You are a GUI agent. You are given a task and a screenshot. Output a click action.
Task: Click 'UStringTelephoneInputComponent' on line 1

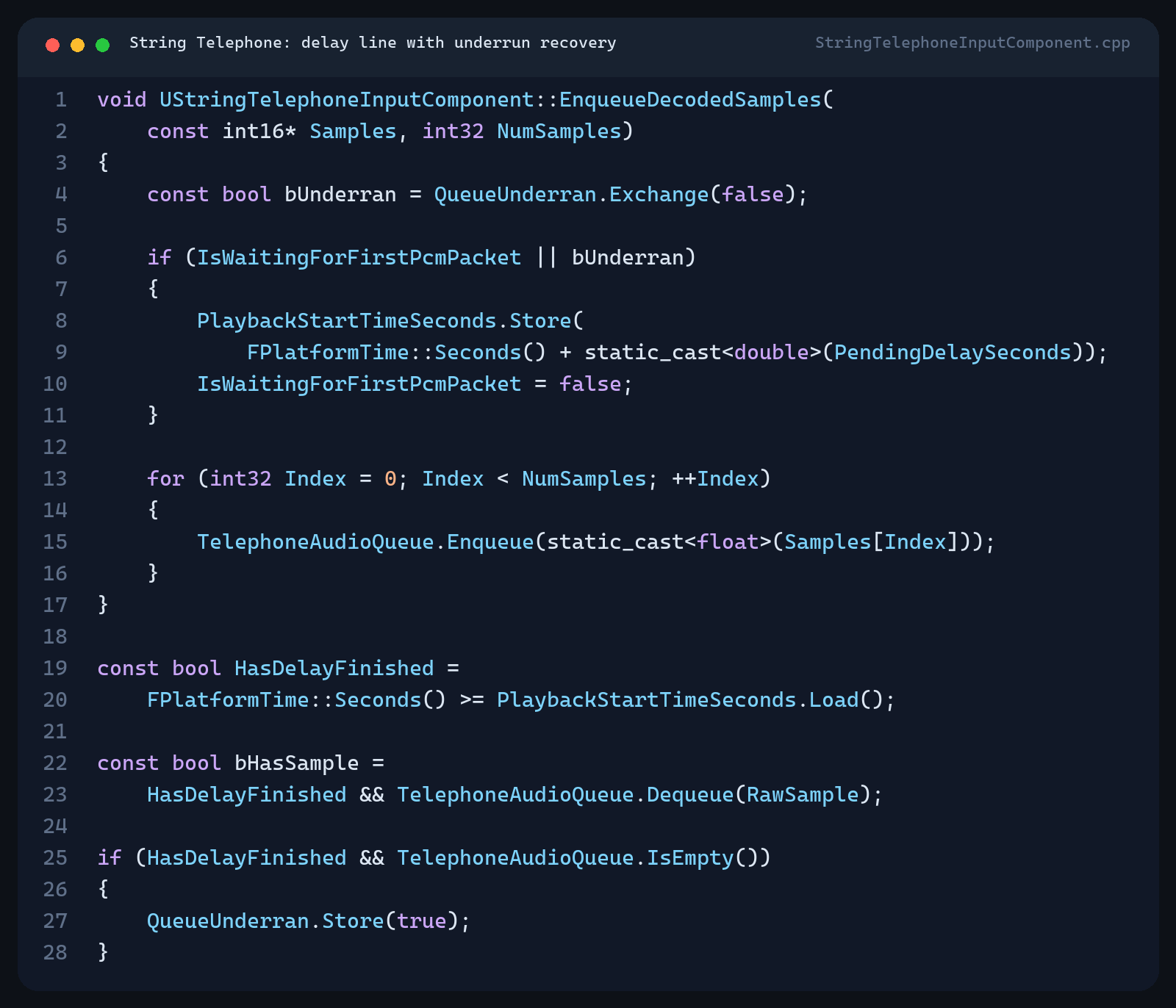[x=347, y=99]
